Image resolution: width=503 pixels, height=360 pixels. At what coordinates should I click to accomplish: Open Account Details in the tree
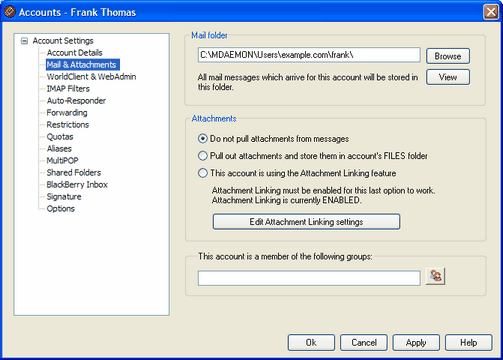(x=75, y=53)
